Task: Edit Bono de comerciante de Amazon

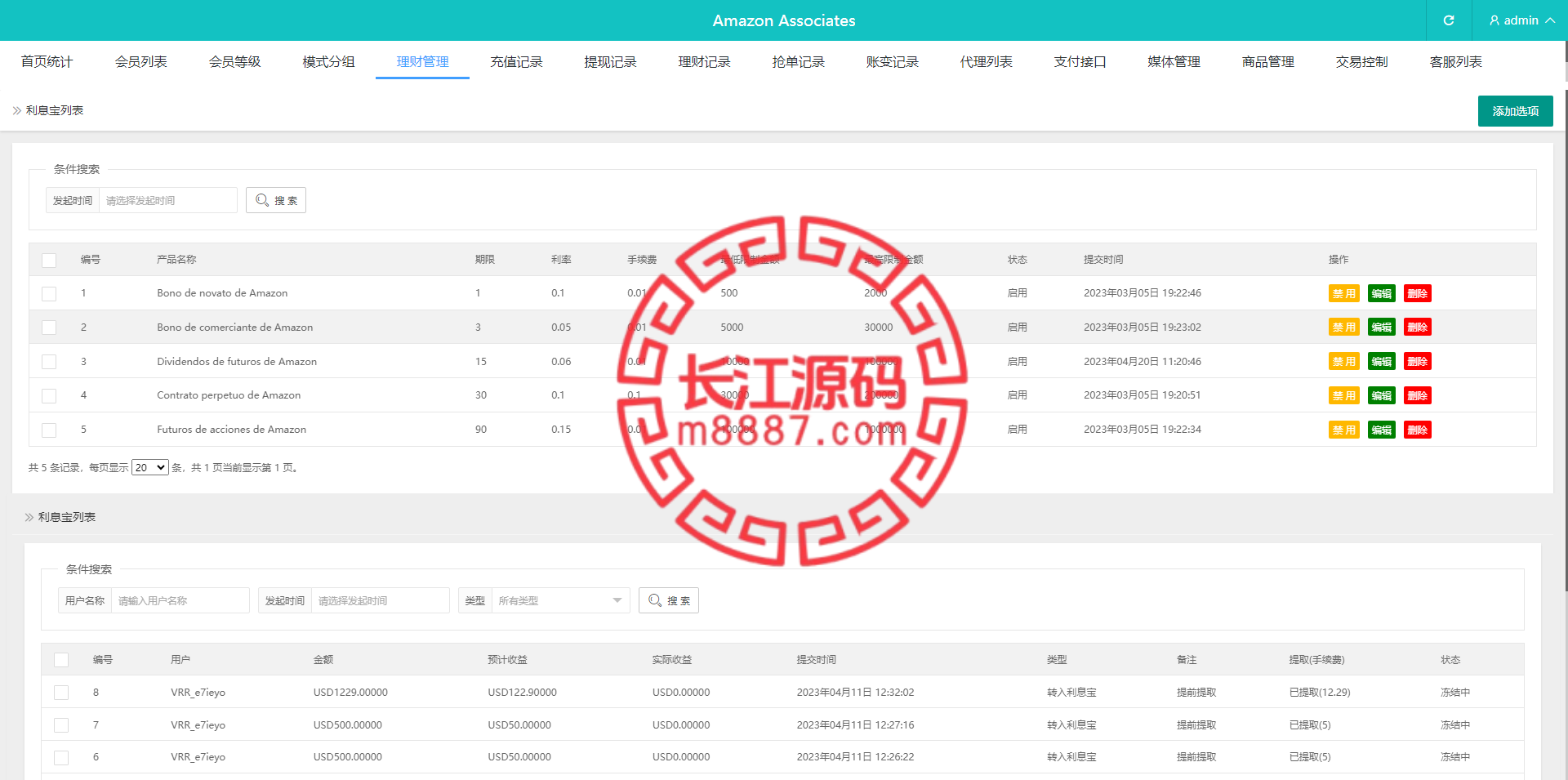Action: tap(1382, 328)
